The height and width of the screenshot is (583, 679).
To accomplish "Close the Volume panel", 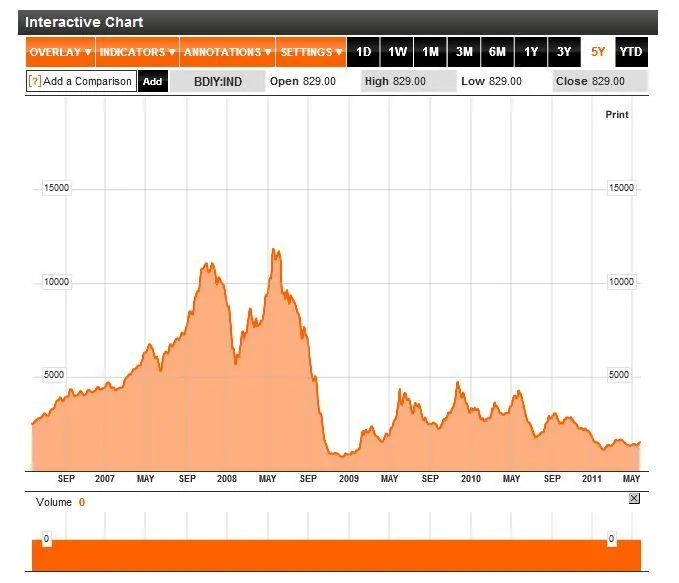I will tap(634, 498).
